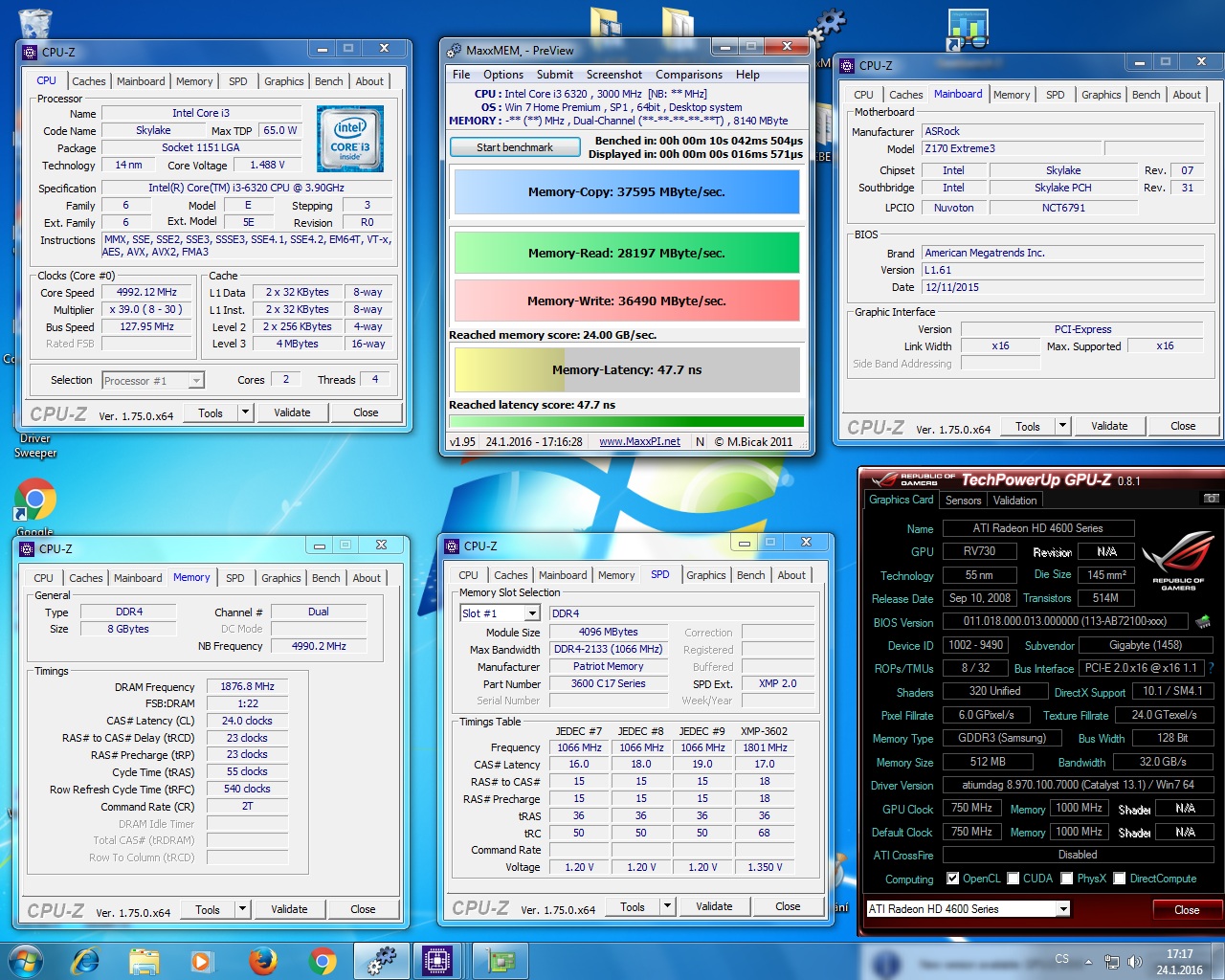Click the volume speaker tray icon
This screenshot has height=980, width=1225.
[x=1135, y=962]
